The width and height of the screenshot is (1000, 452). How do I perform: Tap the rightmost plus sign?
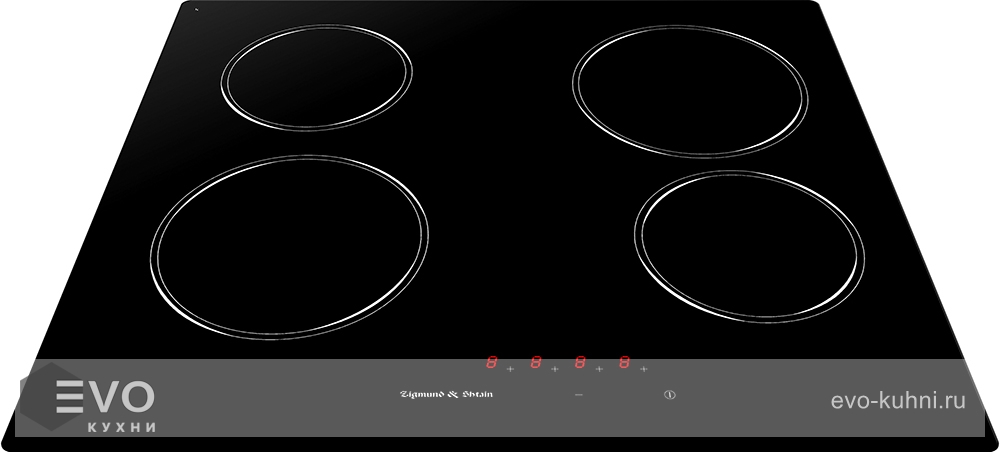coord(644,369)
